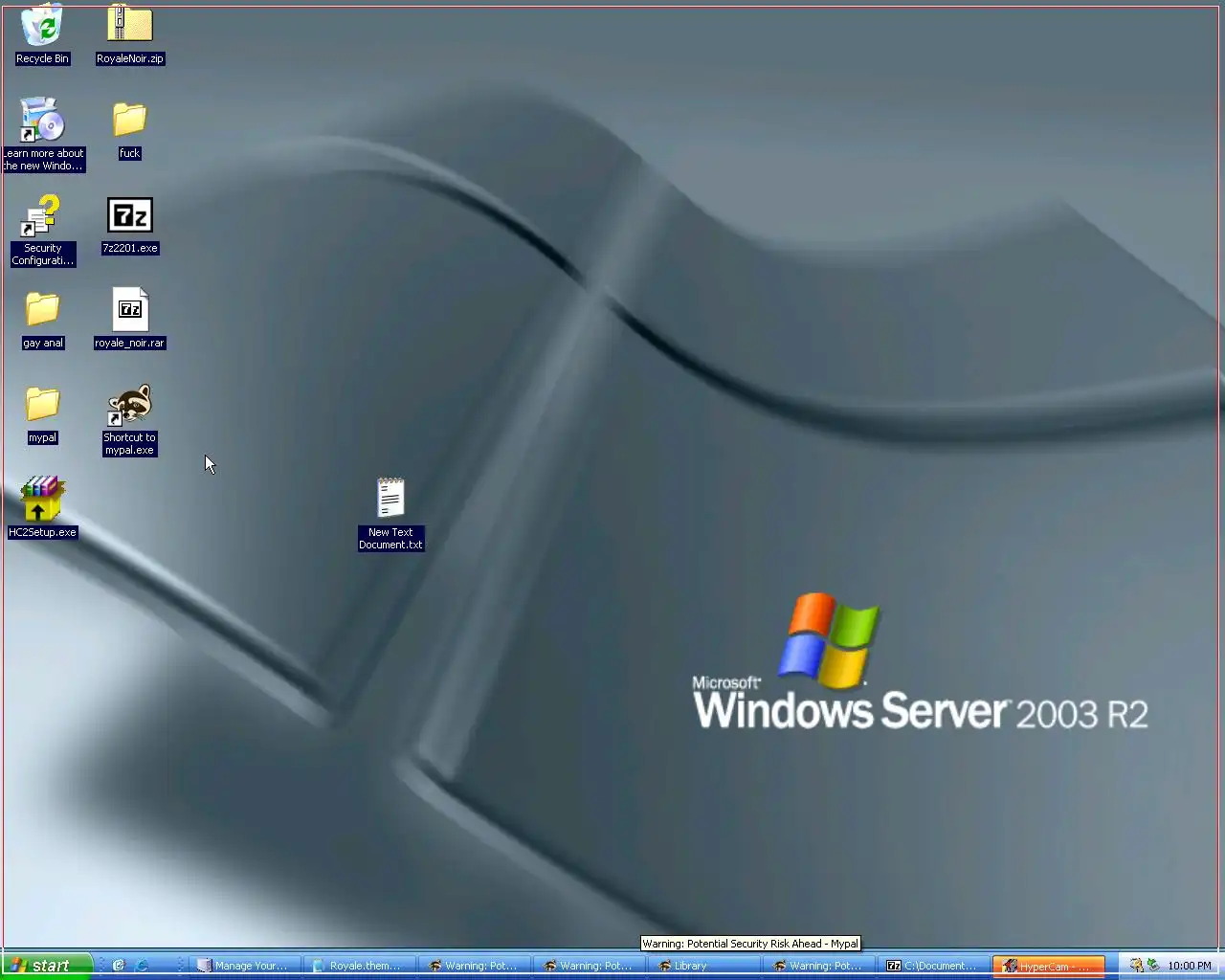This screenshot has height=980, width=1225.
Task: Activate the HyperCam taskbar button
Action: (x=1049, y=966)
